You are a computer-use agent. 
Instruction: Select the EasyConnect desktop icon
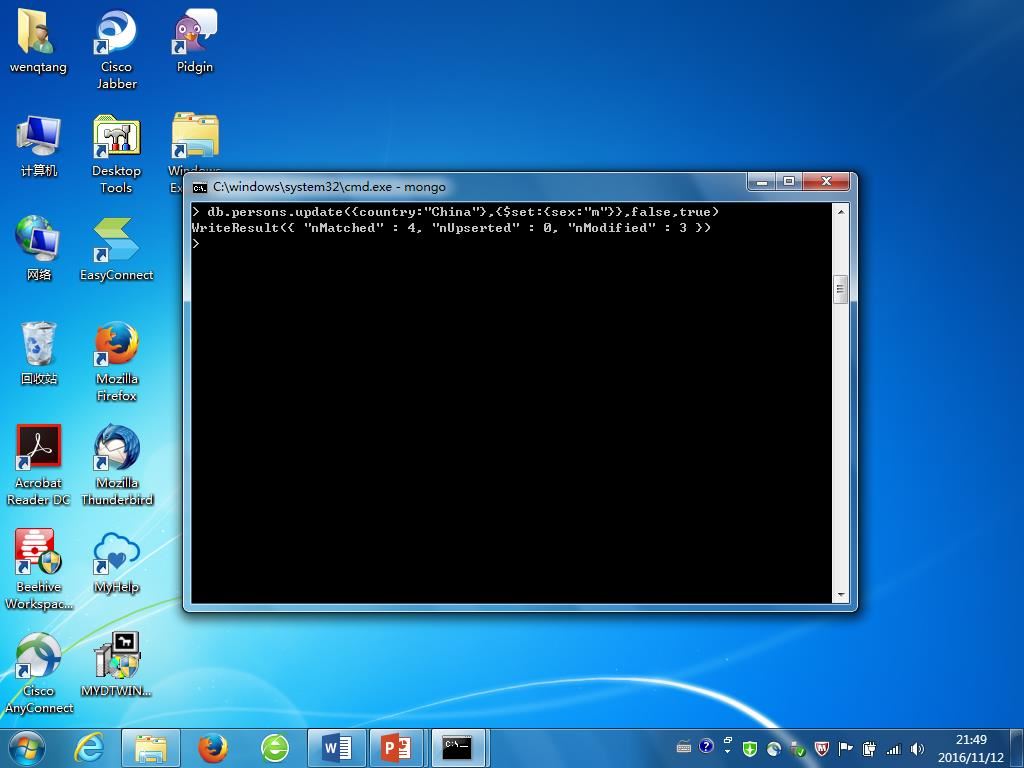(x=116, y=249)
